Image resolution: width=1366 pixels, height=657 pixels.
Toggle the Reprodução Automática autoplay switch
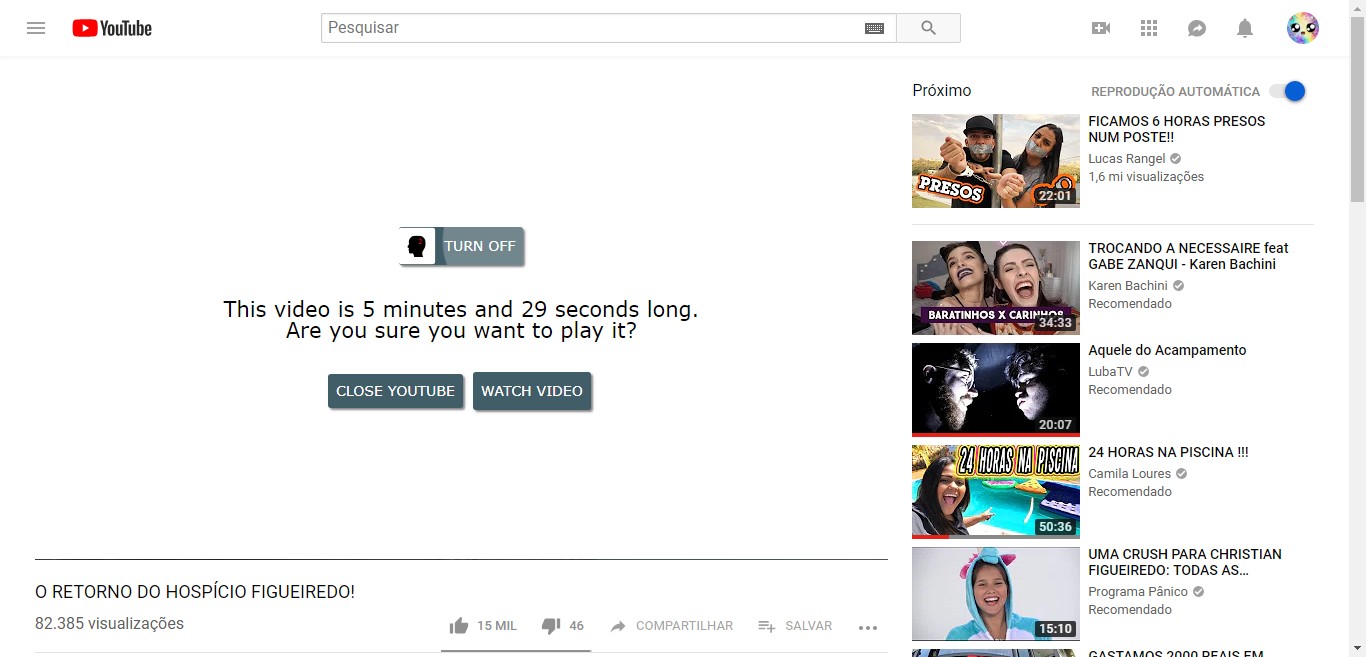pos(1288,91)
